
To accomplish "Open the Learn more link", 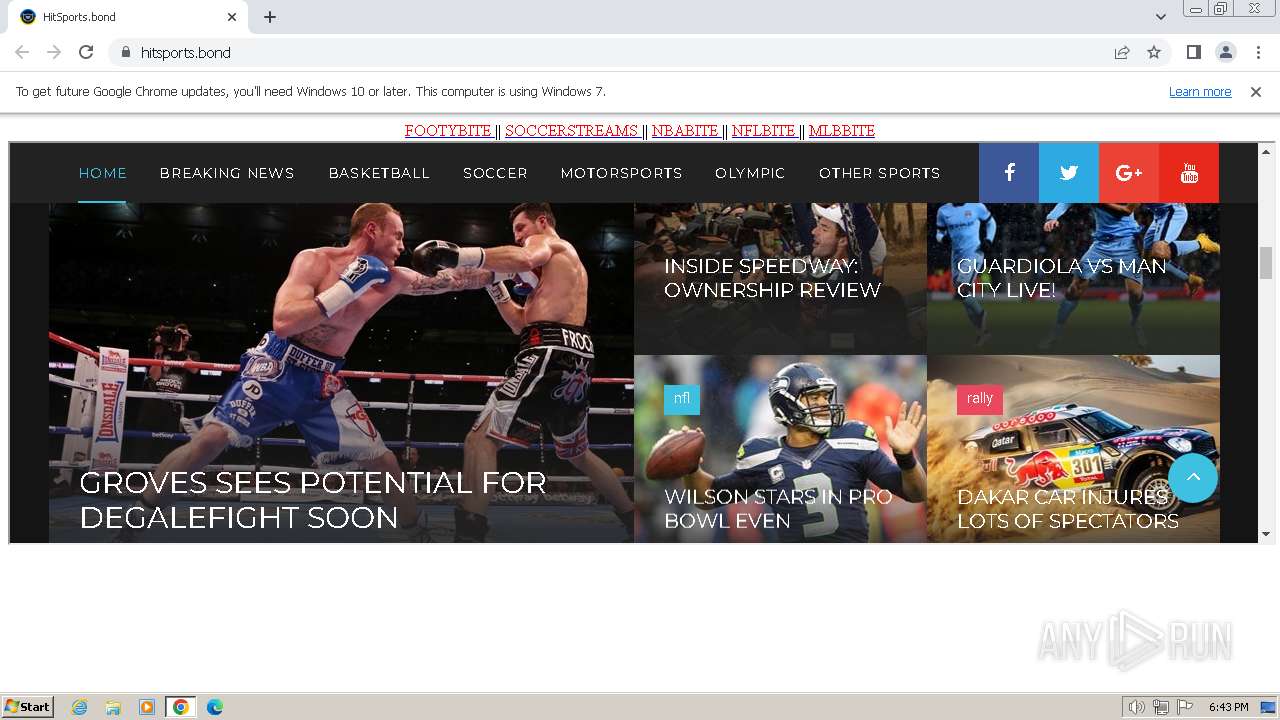I will pos(1200,91).
